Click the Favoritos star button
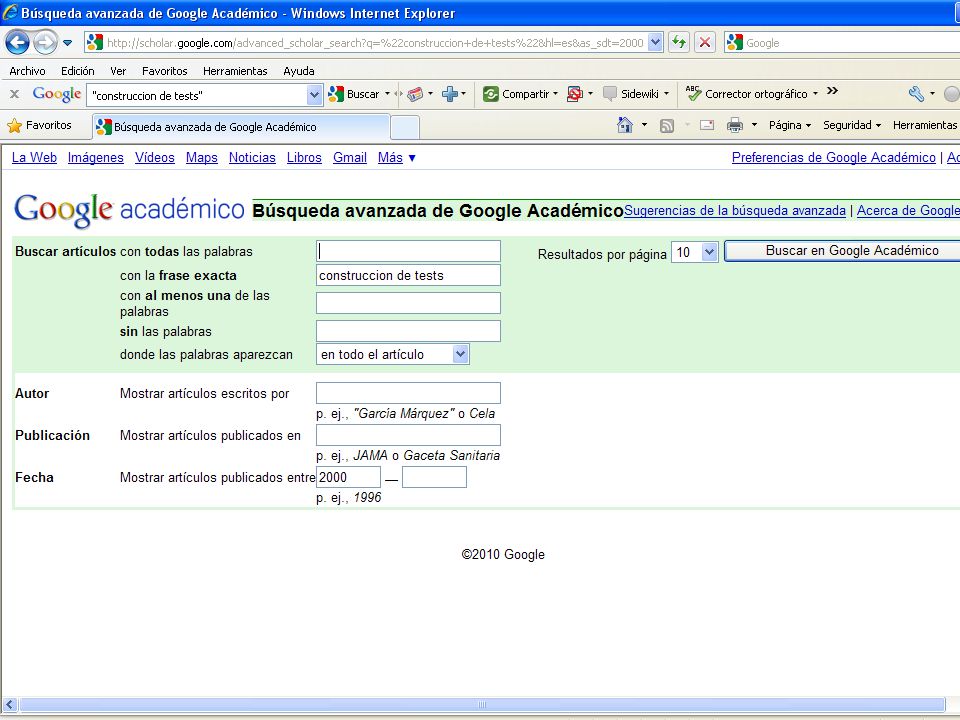 tap(40, 126)
